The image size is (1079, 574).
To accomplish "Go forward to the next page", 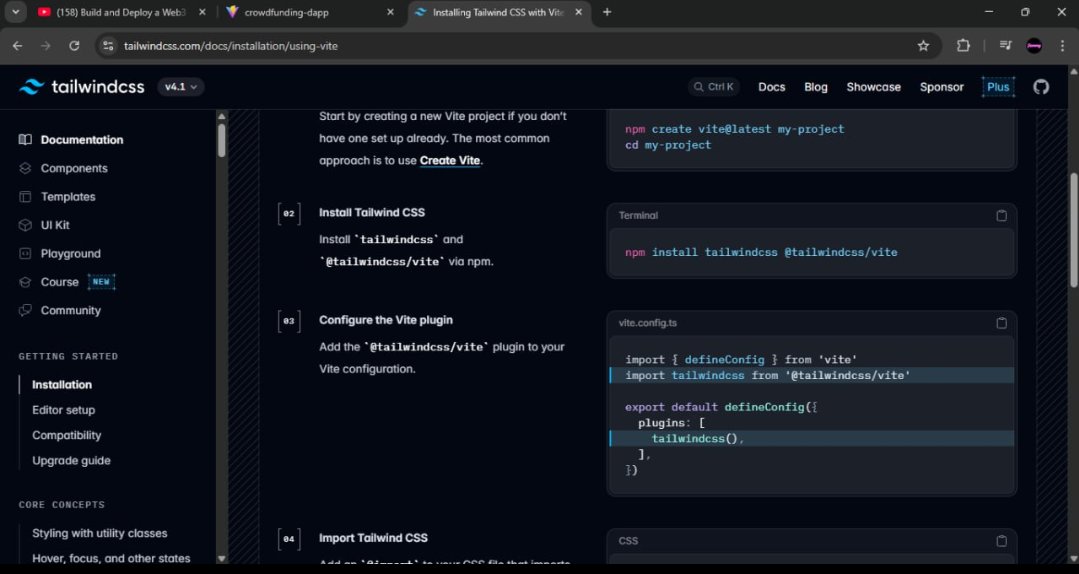I will coord(45,46).
